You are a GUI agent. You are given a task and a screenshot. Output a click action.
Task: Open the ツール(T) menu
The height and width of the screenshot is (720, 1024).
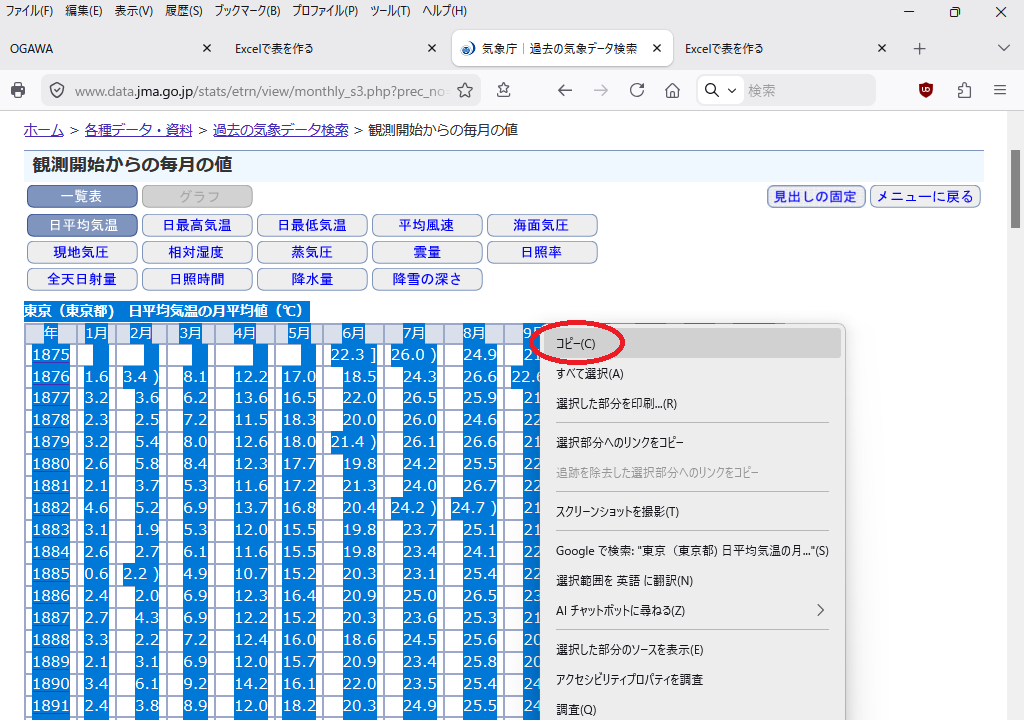390,11
